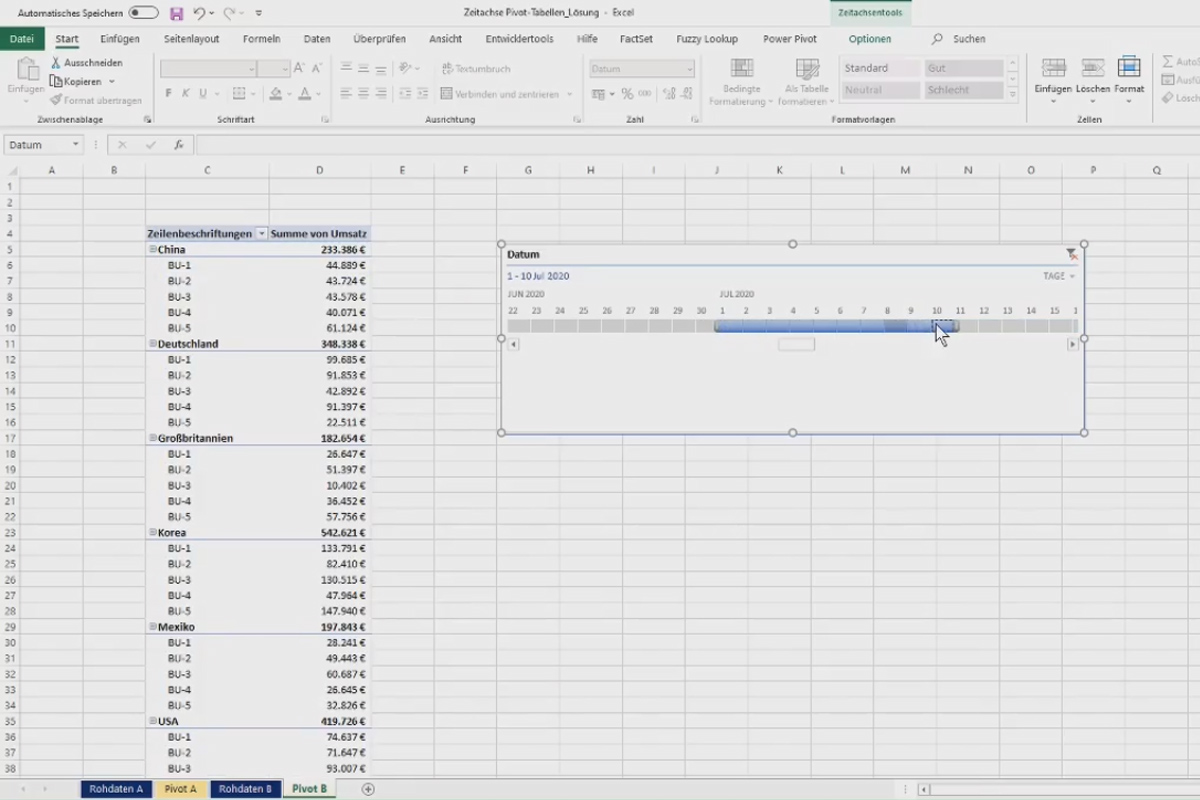Expand the cell styles gallery arrow
Screen dimensions: 1200x800
click(1012, 94)
